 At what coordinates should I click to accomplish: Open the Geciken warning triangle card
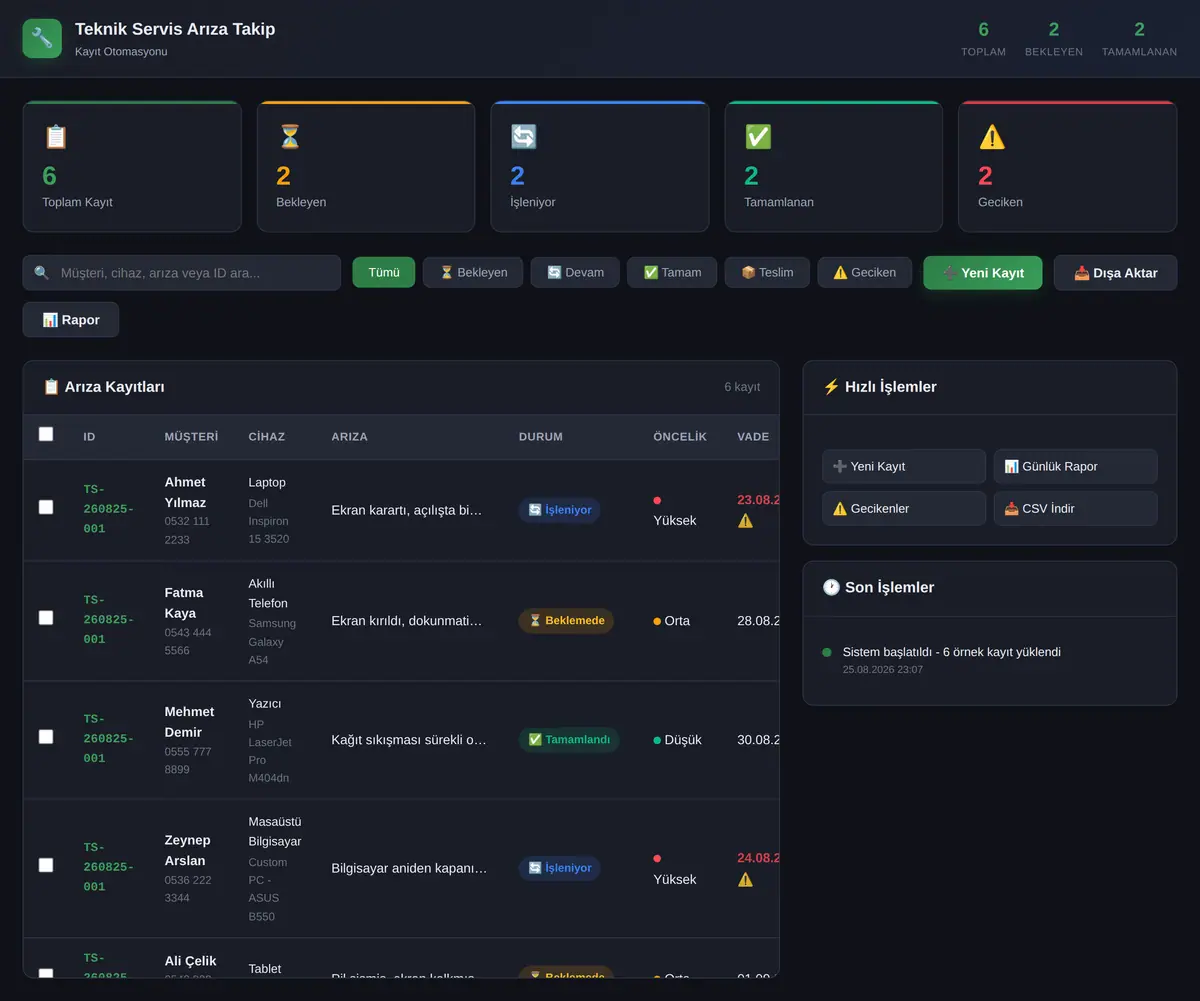coord(1068,166)
